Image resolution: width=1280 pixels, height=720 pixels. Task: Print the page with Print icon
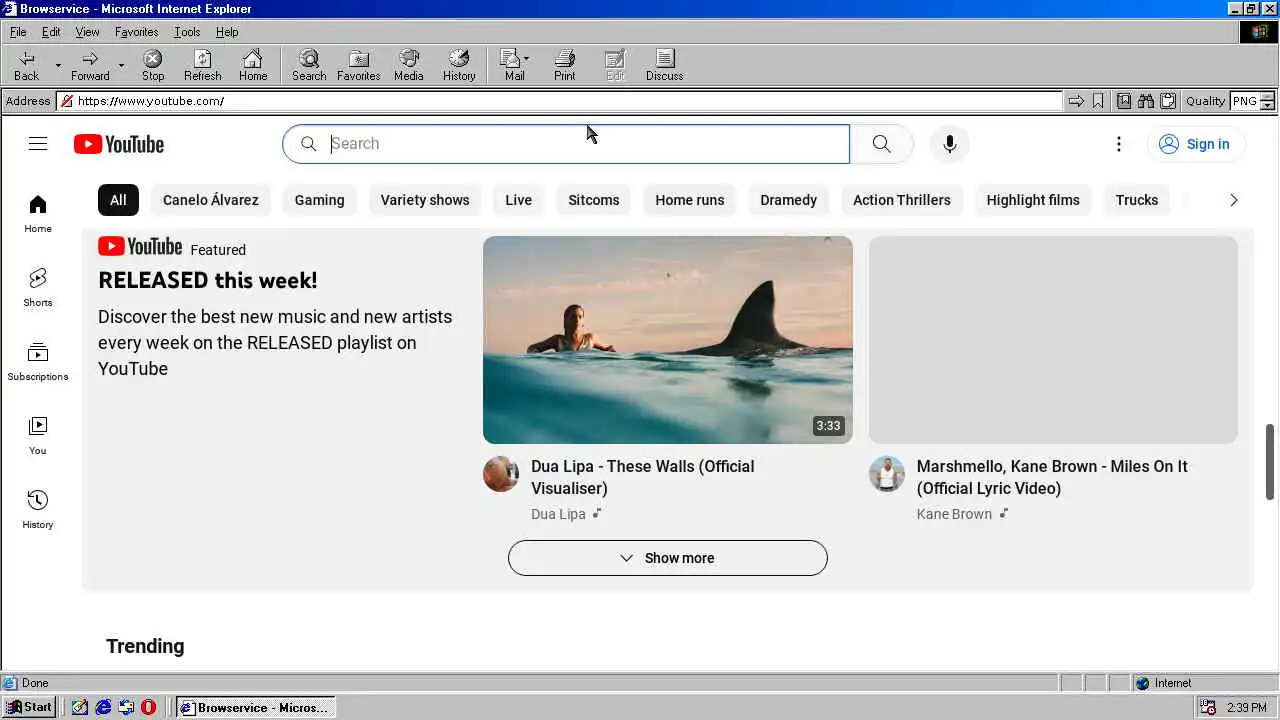click(x=565, y=66)
